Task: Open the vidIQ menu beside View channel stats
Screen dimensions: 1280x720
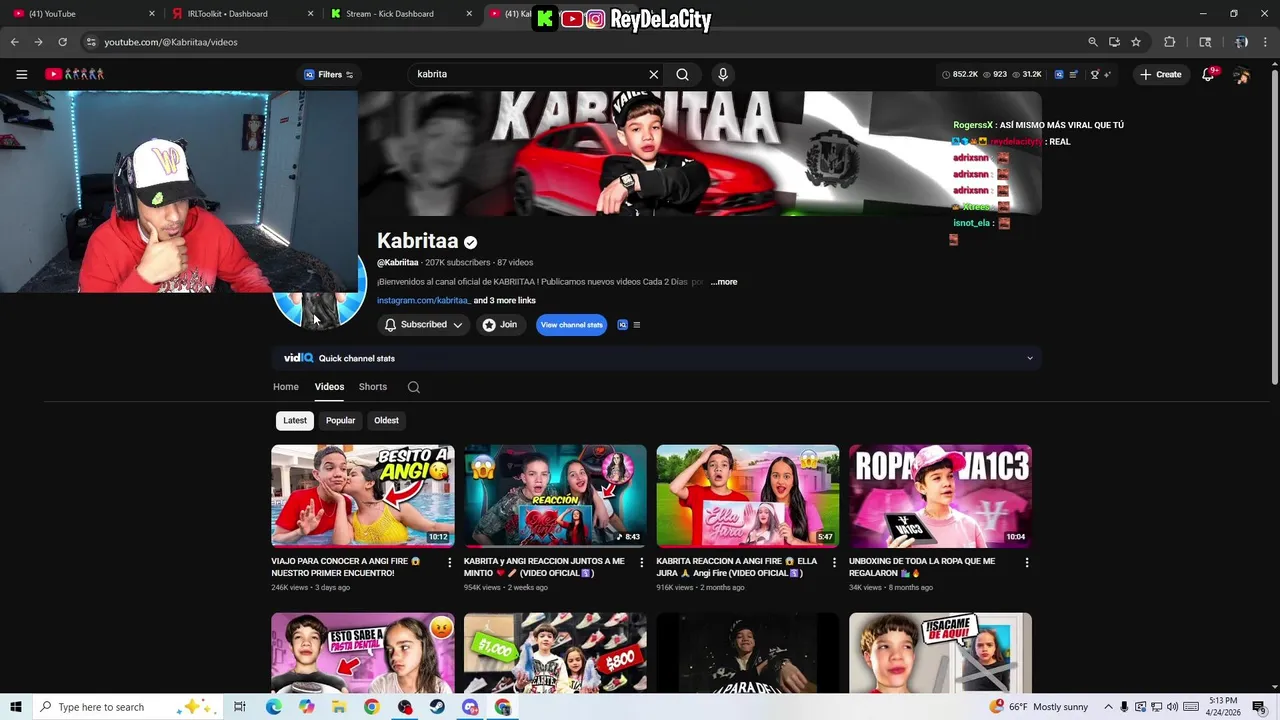Action: point(636,325)
